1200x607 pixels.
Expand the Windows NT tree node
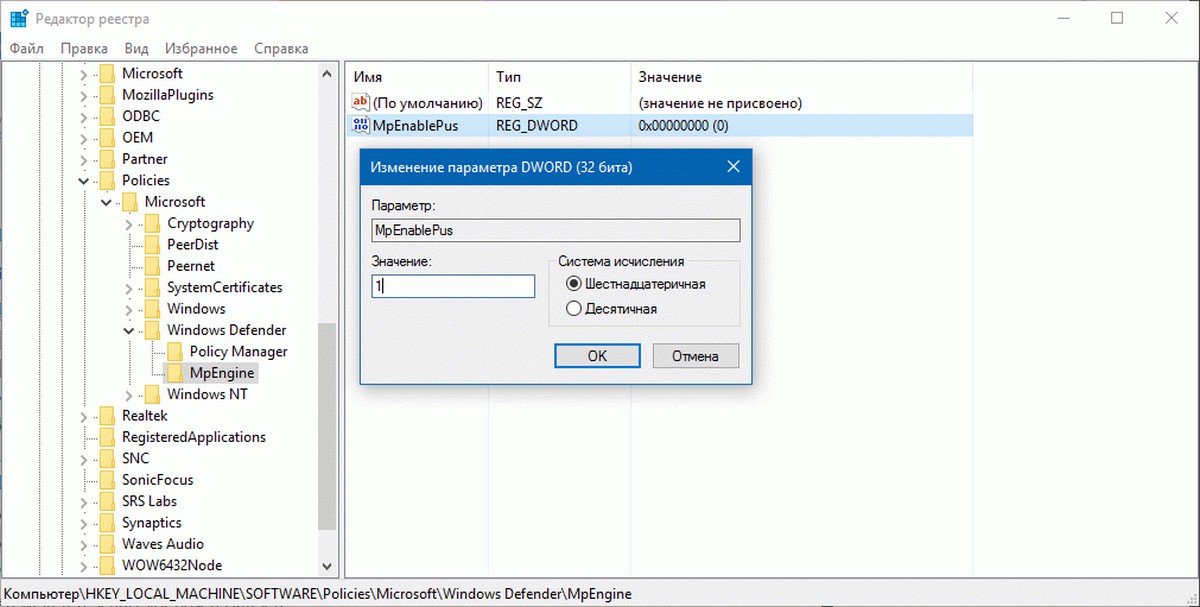point(129,395)
